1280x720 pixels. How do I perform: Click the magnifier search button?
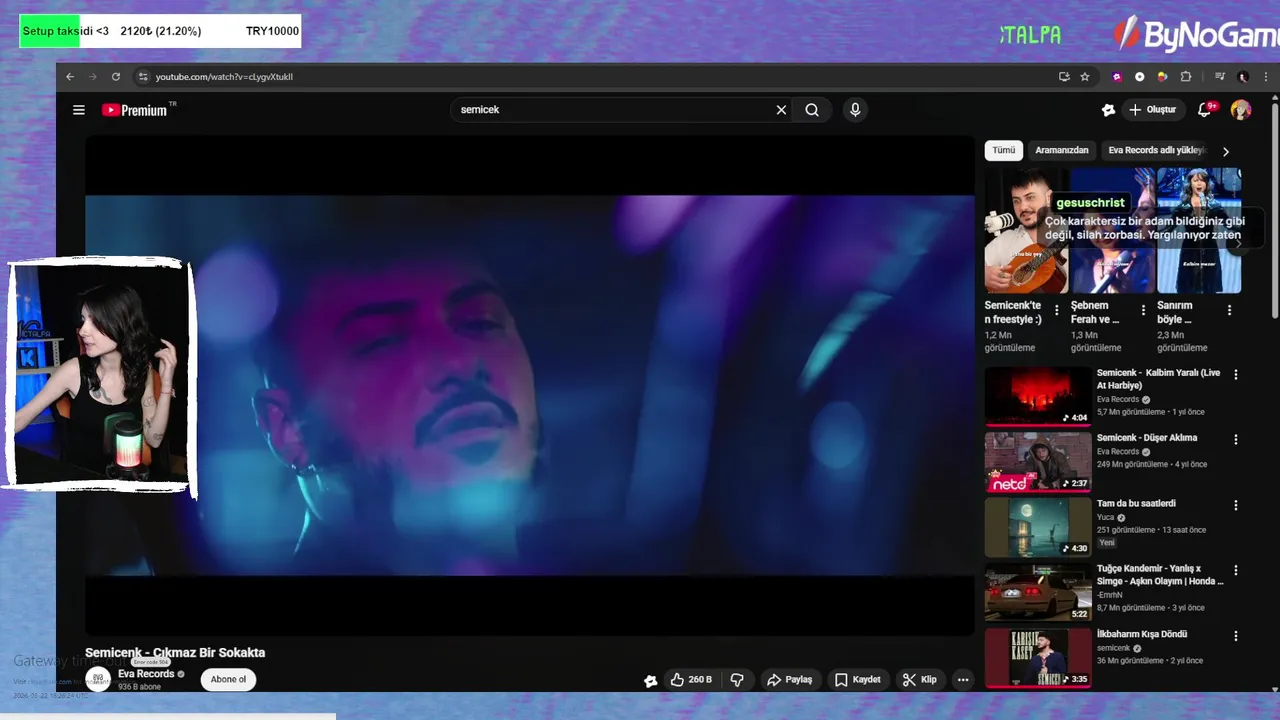[x=812, y=110]
